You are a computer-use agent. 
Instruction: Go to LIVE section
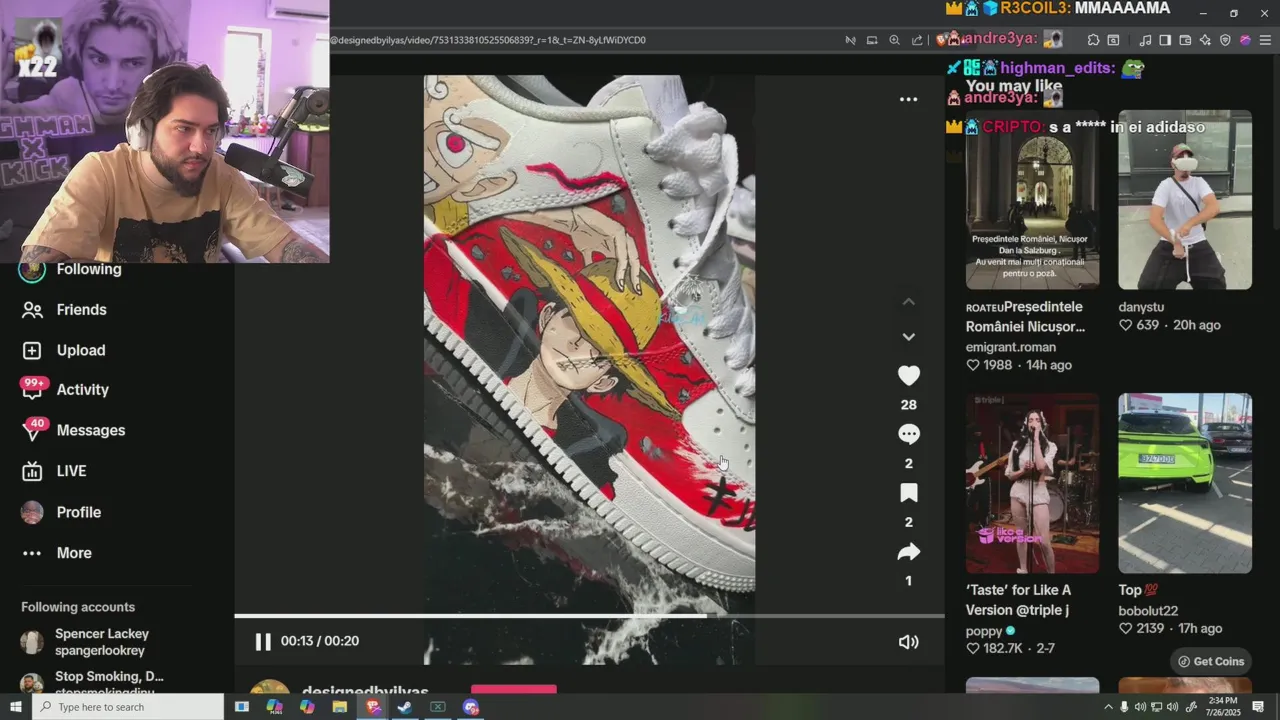coord(72,471)
